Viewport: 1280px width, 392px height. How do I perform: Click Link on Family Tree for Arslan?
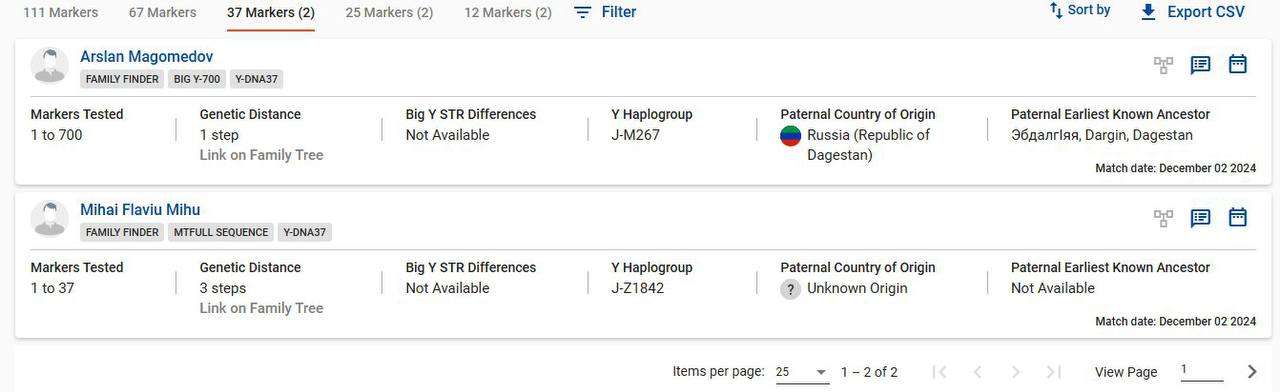261,155
